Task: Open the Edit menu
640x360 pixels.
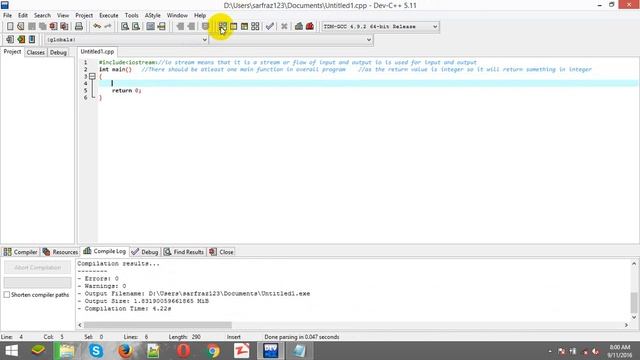Action: click(23, 16)
